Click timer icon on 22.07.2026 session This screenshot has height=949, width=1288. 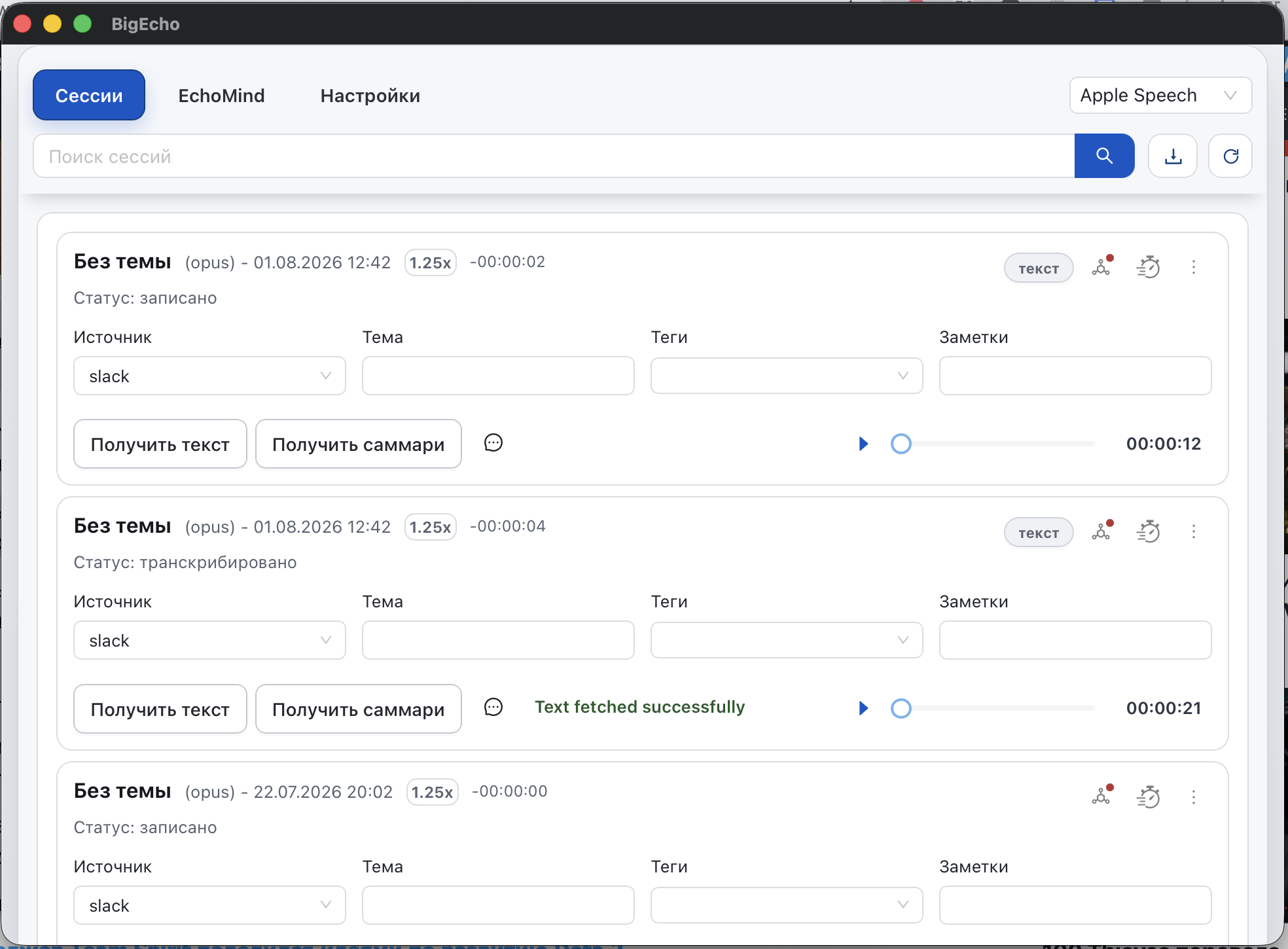[1149, 797]
